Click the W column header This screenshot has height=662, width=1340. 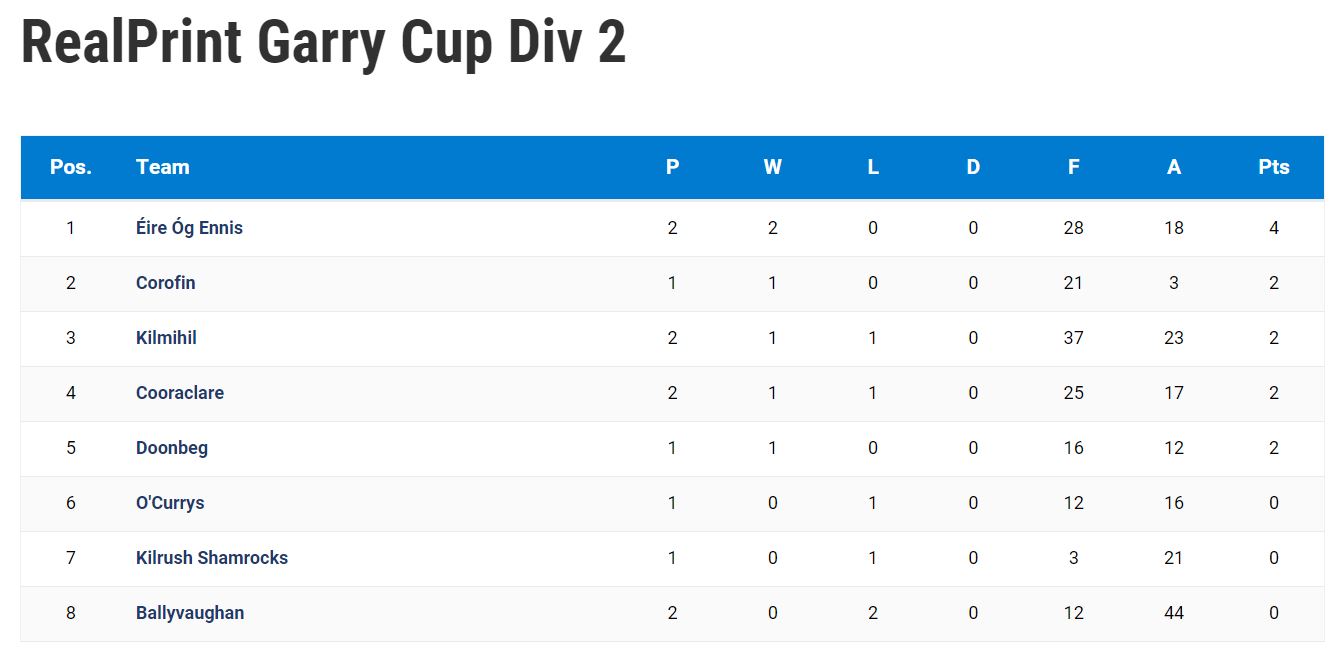click(x=773, y=167)
